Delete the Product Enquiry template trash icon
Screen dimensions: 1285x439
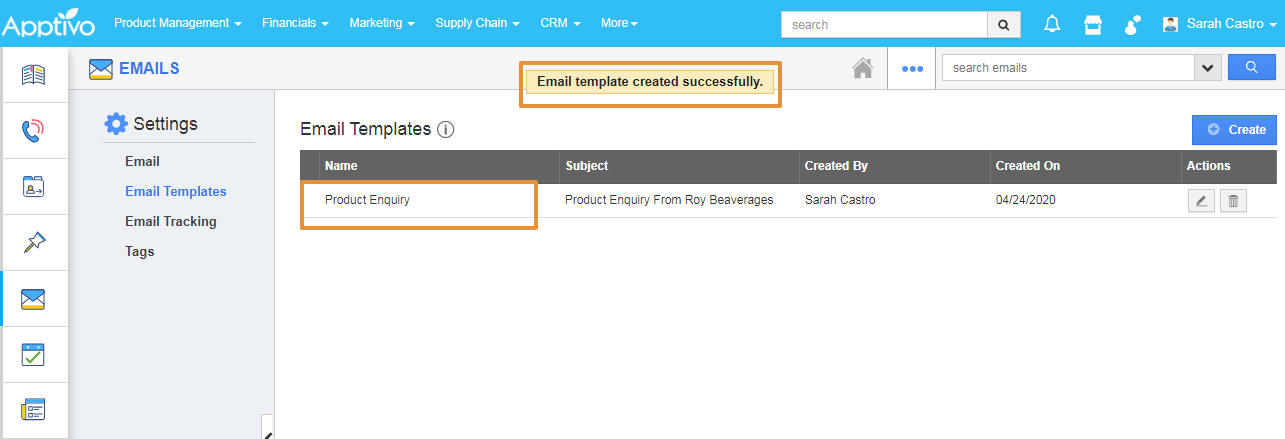coord(1233,201)
